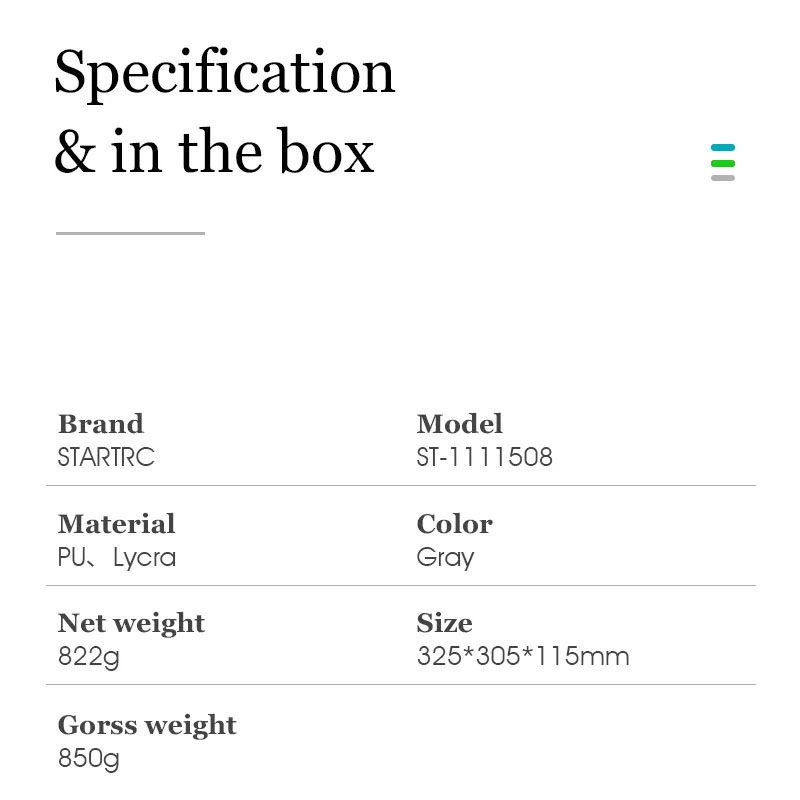Screen dimensions: 800x800
Task: Select the 325*305*115mm size value
Action: (523, 656)
